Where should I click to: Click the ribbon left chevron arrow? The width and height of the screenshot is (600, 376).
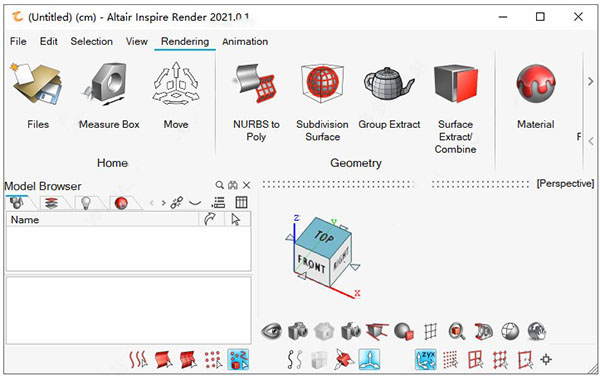(590, 141)
